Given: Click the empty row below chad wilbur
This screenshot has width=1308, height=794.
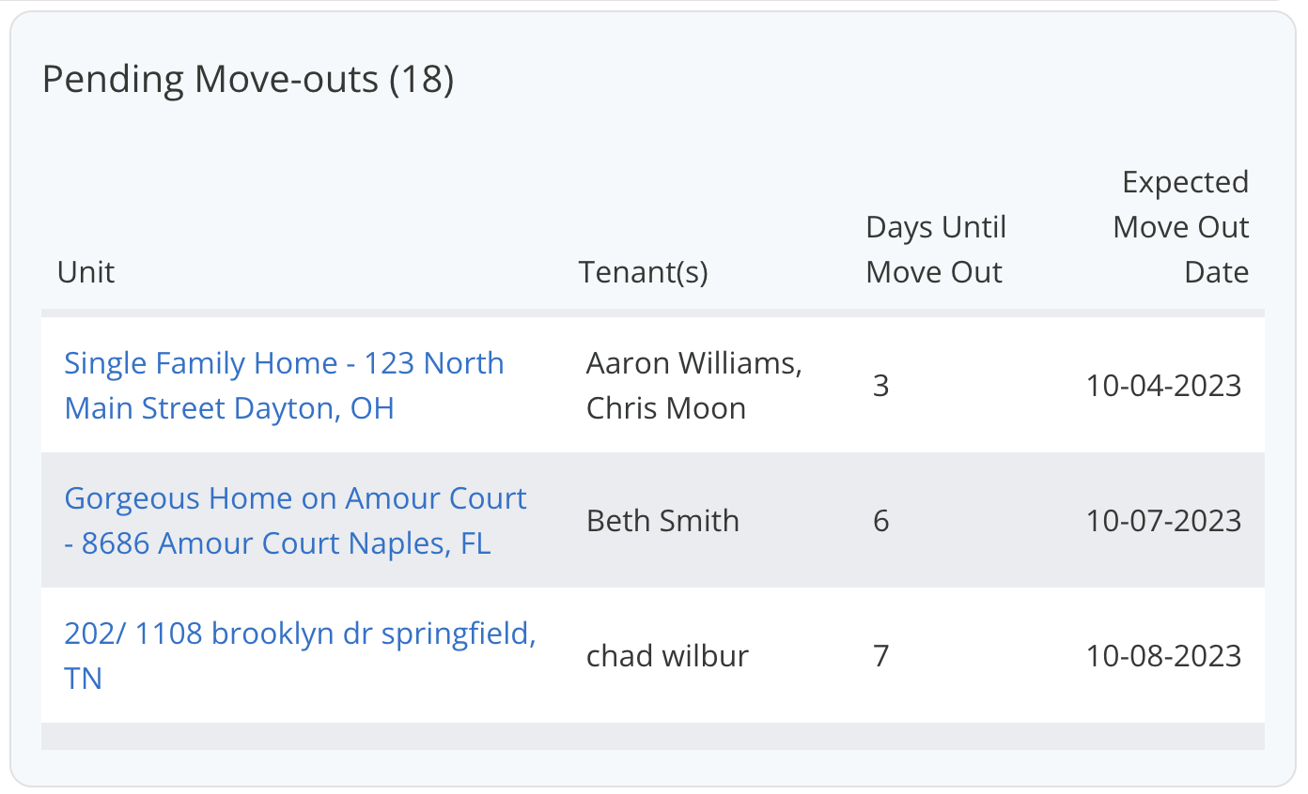Looking at the screenshot, I should point(654,737).
